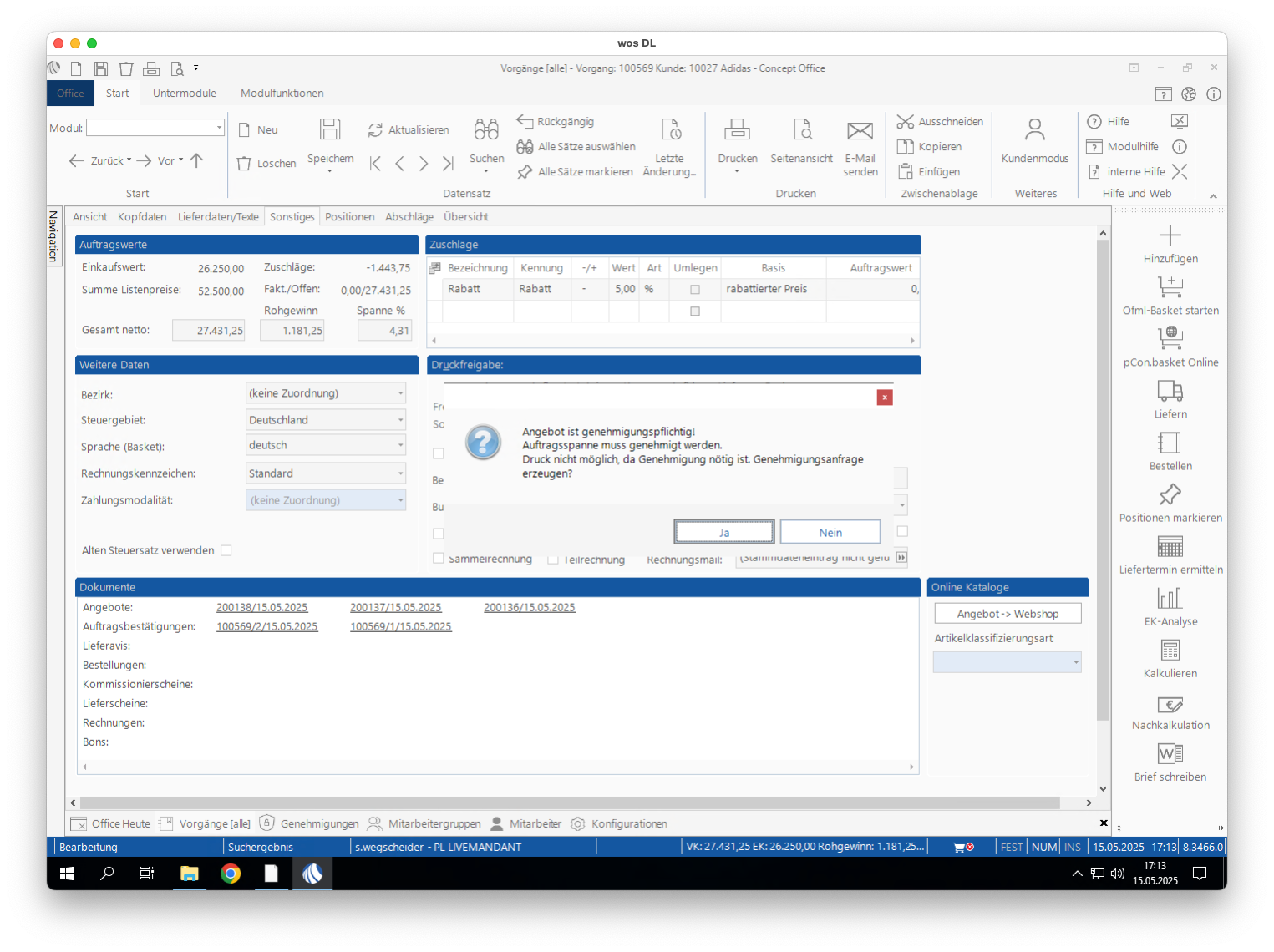Viewport: 1274px width, 952px height.
Task: Open Seitenansicht page preview
Action: tap(802, 129)
